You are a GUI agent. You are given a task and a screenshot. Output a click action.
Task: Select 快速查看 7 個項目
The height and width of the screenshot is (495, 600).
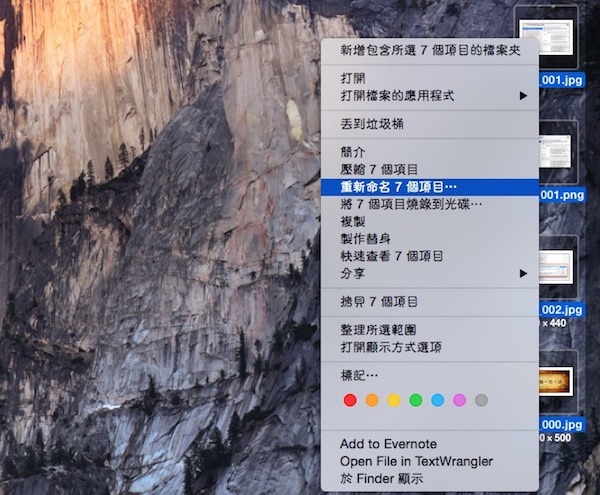430,256
